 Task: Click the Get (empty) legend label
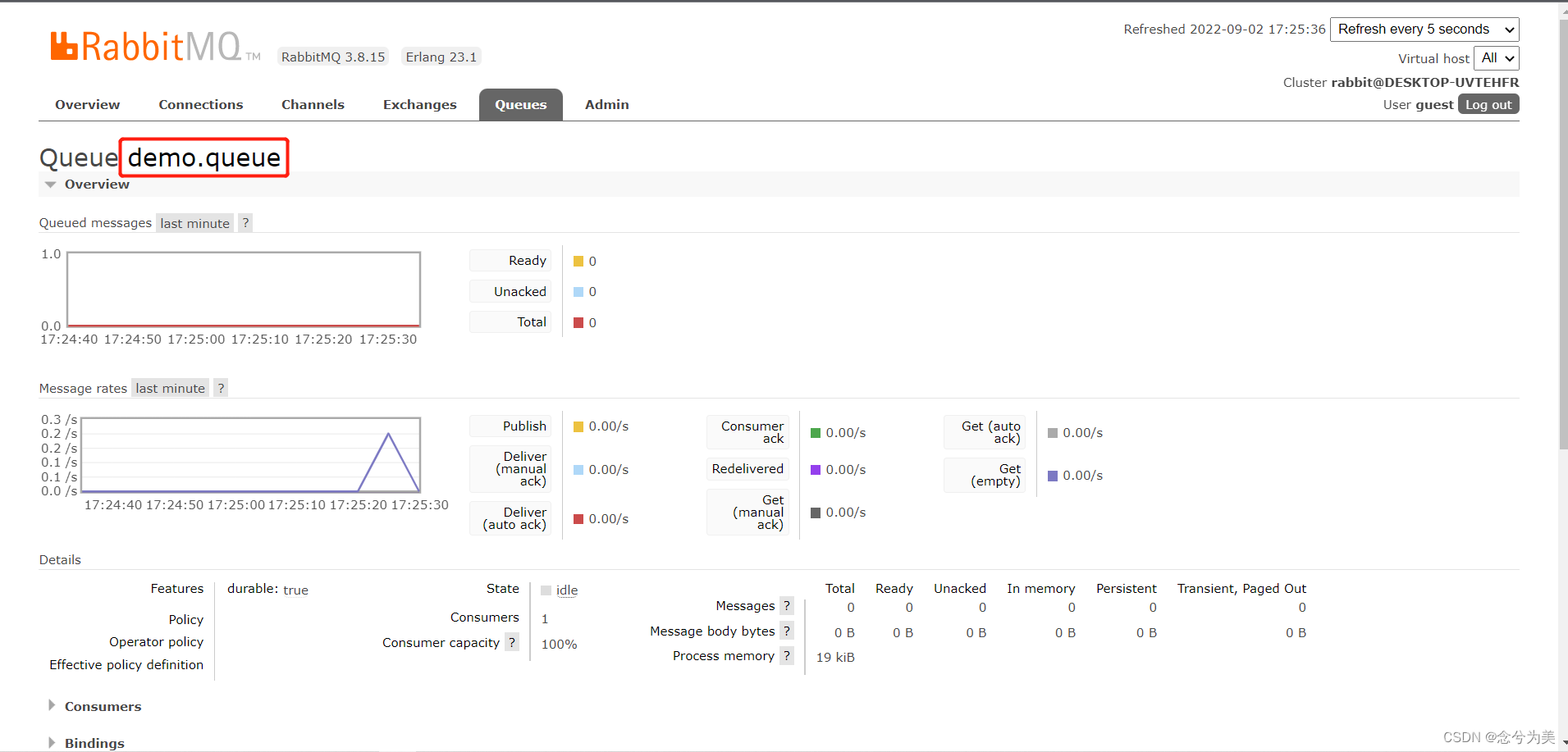pos(985,475)
